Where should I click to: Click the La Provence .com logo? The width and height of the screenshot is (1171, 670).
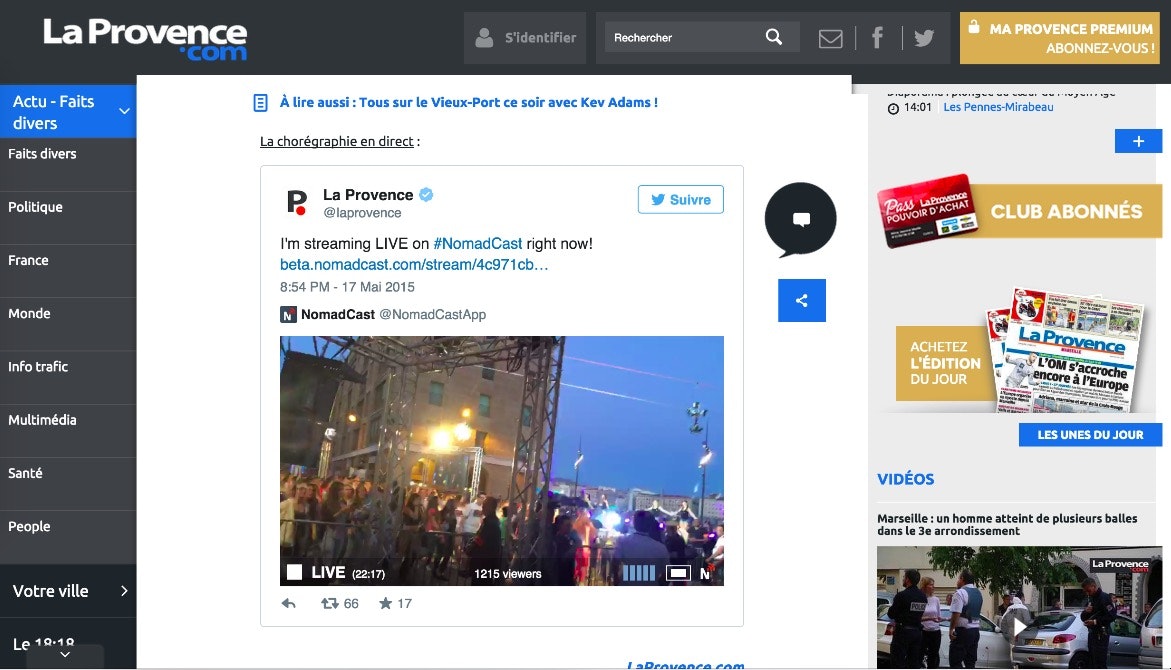click(145, 39)
